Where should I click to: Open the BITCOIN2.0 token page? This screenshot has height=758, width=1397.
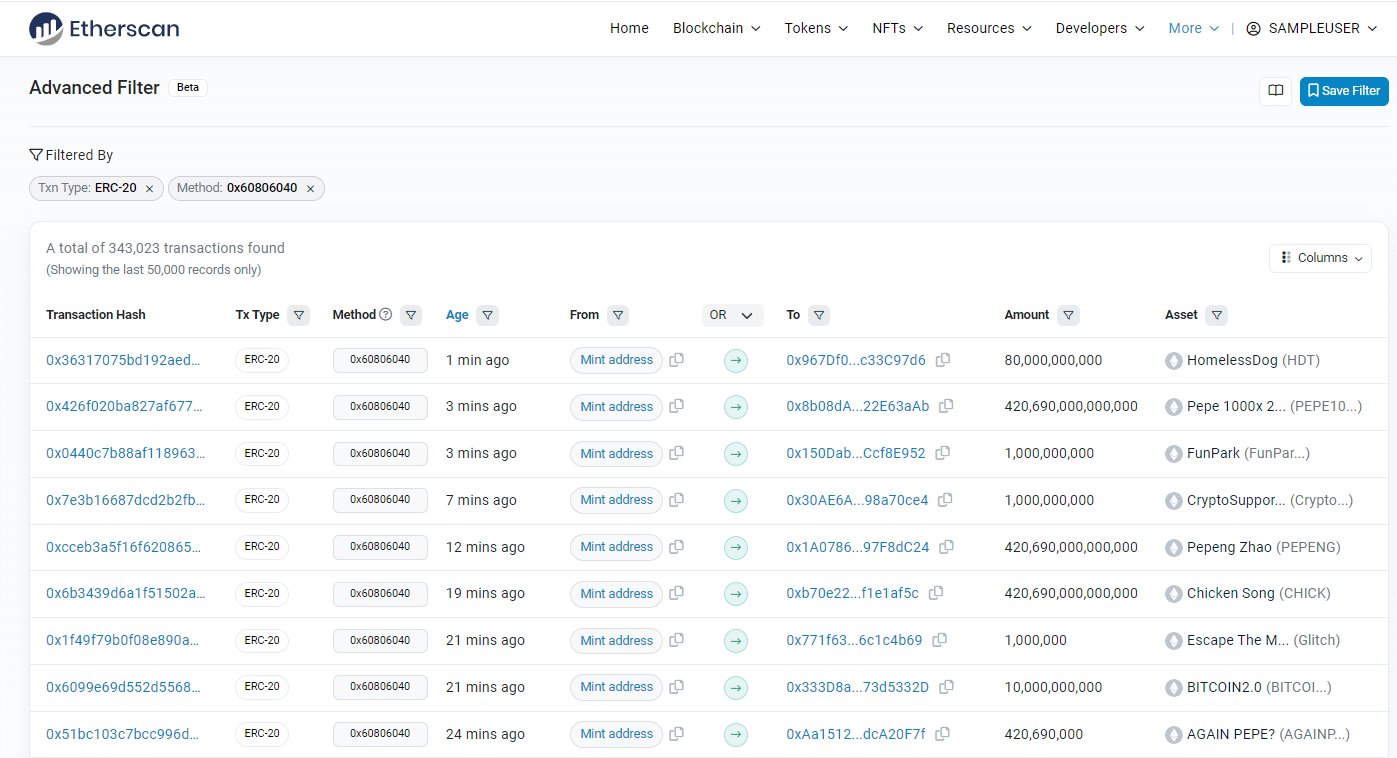[x=1259, y=687]
